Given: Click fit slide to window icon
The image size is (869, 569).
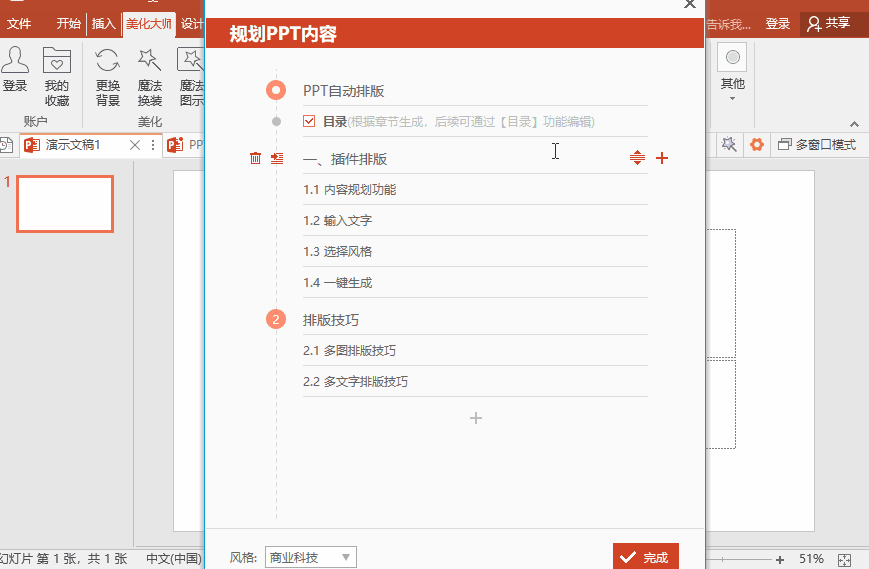Looking at the screenshot, I should pos(844,560).
